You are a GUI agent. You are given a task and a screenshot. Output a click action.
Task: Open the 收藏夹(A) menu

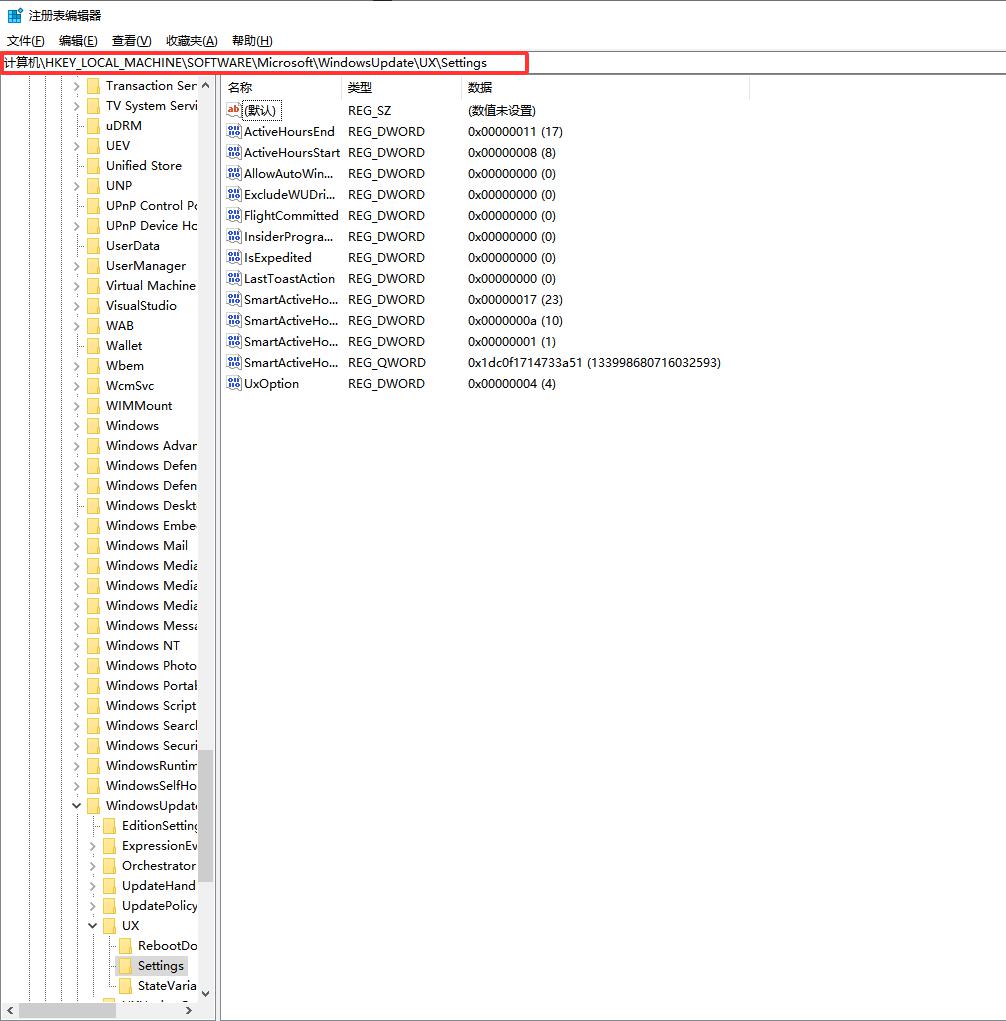(191, 41)
